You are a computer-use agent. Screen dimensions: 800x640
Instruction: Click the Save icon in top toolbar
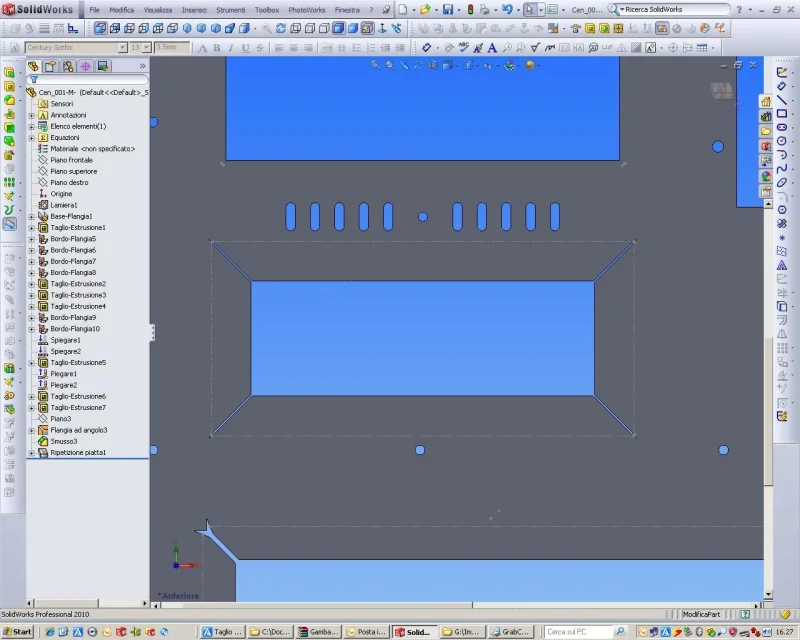click(x=449, y=9)
